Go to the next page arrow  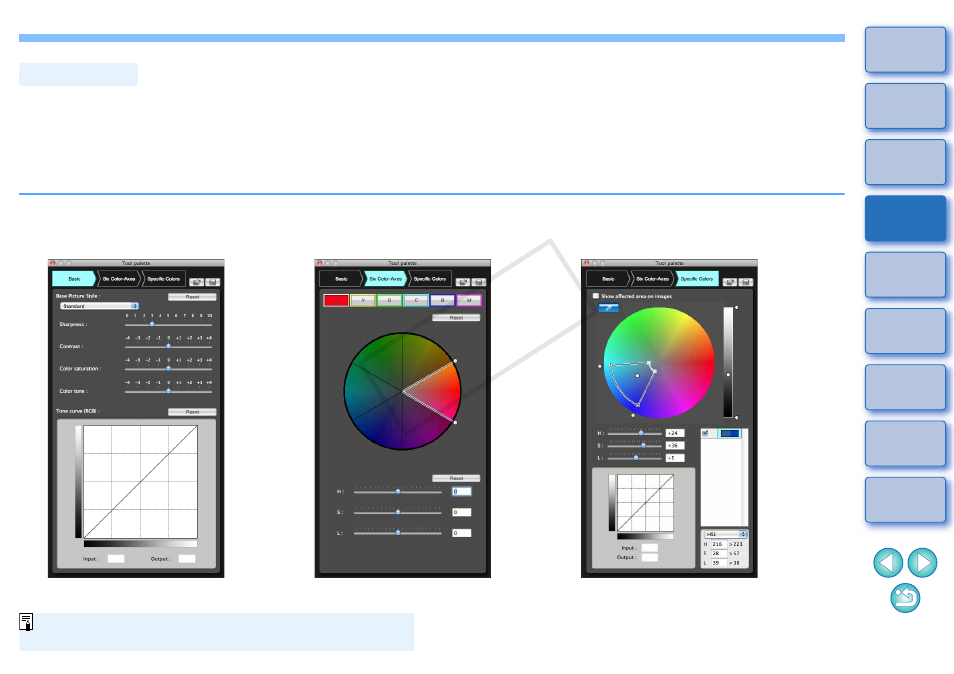pos(922,563)
